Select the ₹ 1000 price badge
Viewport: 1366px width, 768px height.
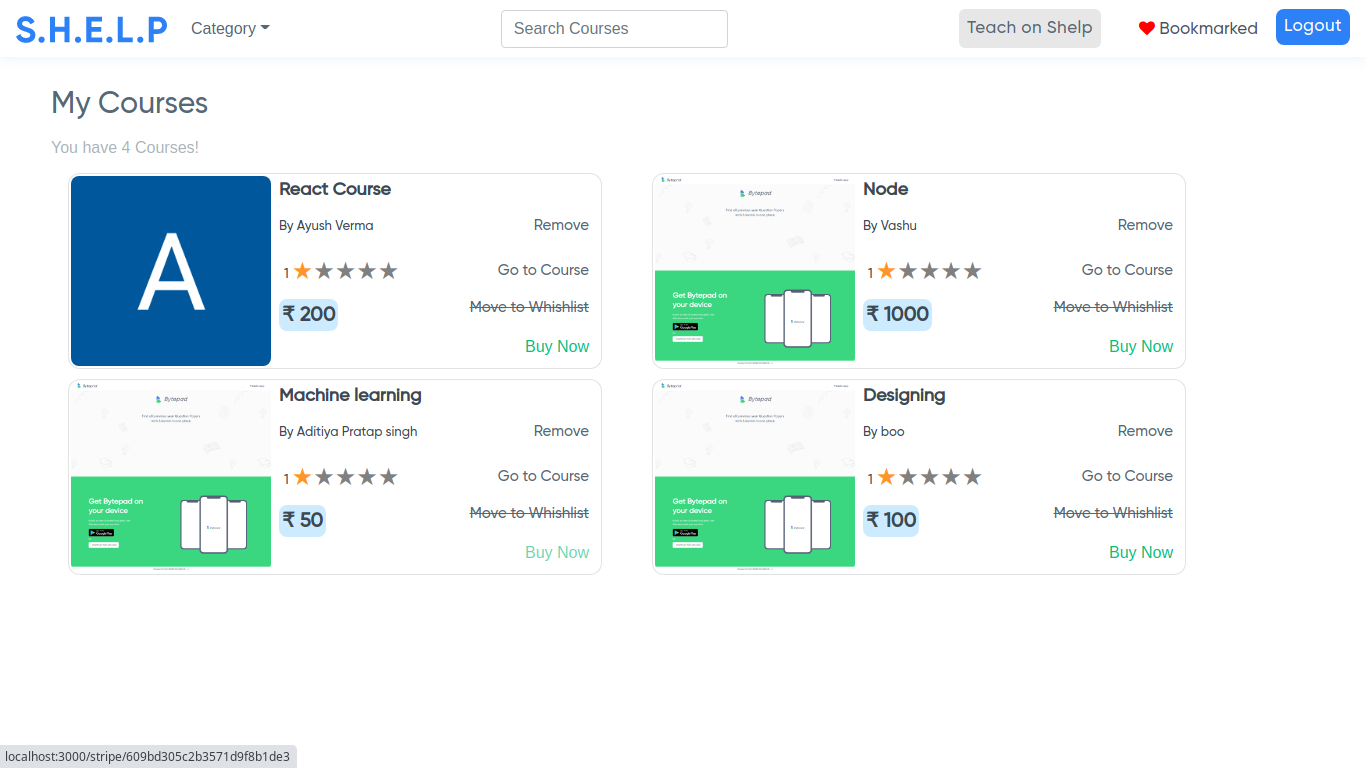click(x=897, y=315)
